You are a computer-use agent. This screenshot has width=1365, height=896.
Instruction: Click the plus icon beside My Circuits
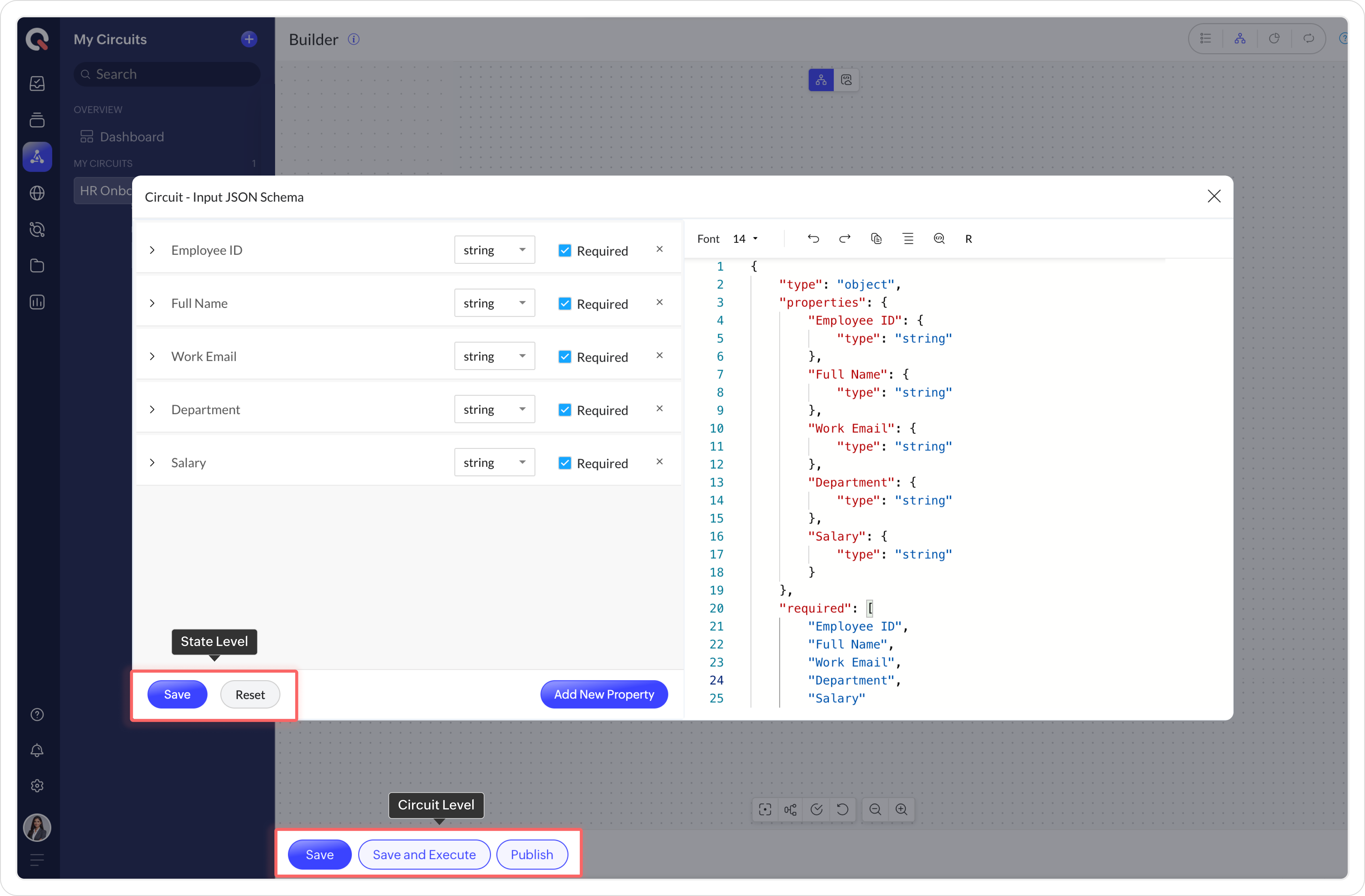click(249, 39)
